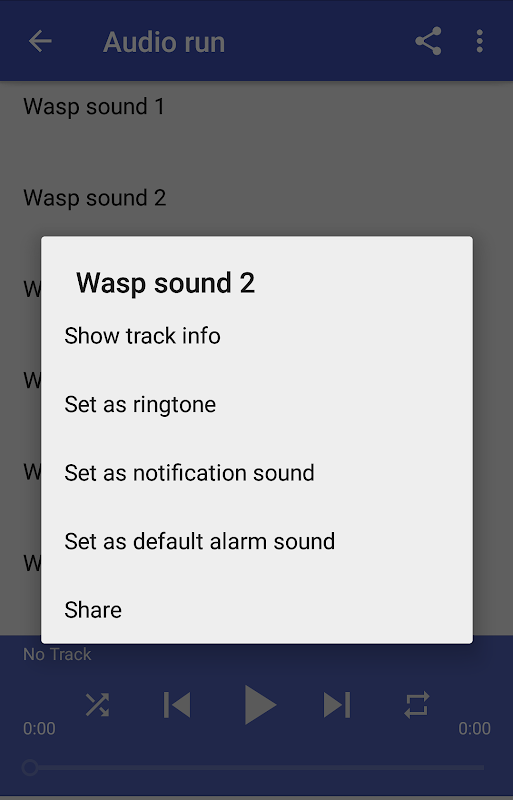Skip to the next track
This screenshot has width=513, height=800.
(337, 705)
